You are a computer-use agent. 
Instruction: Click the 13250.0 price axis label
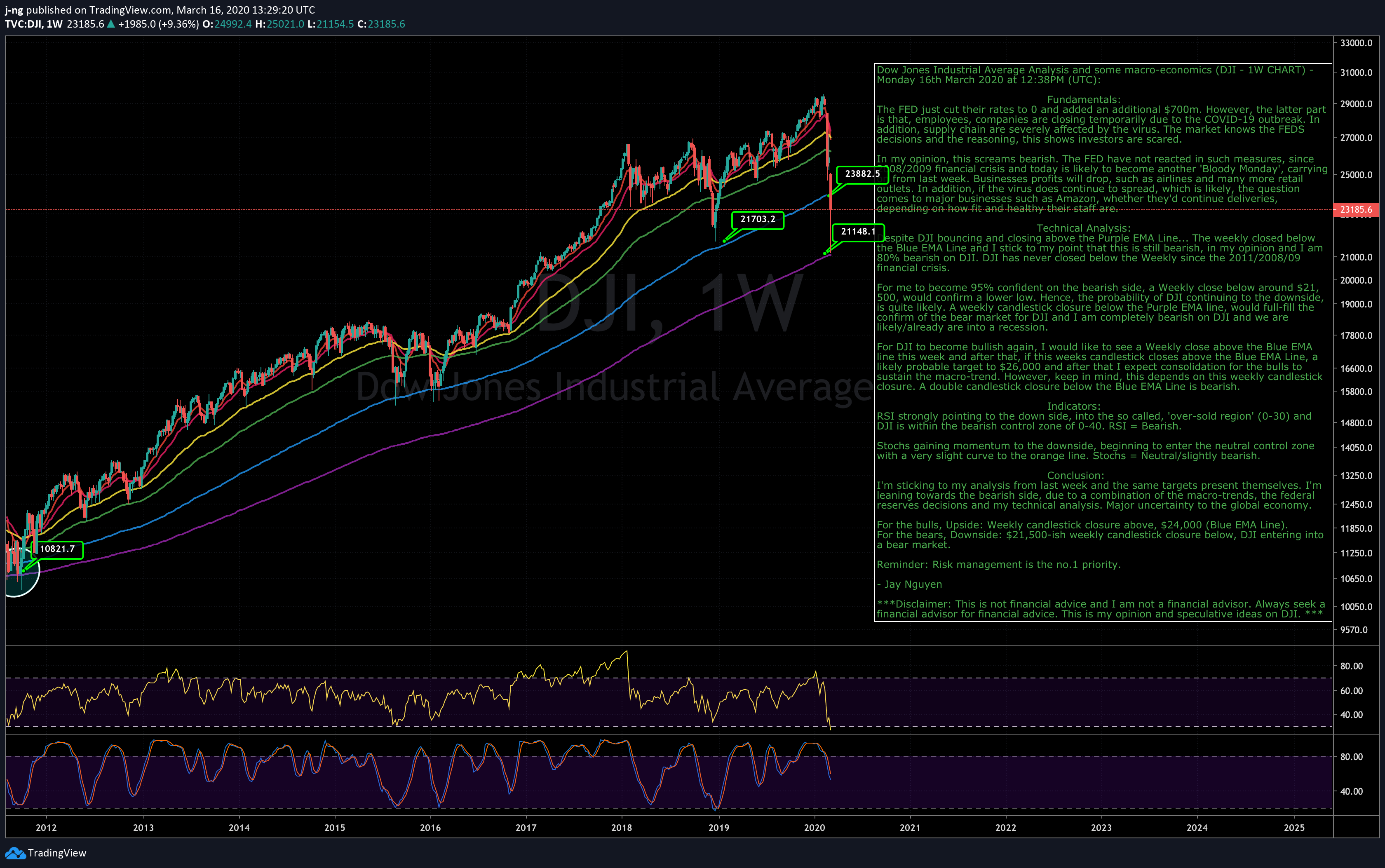pyautogui.click(x=1356, y=476)
